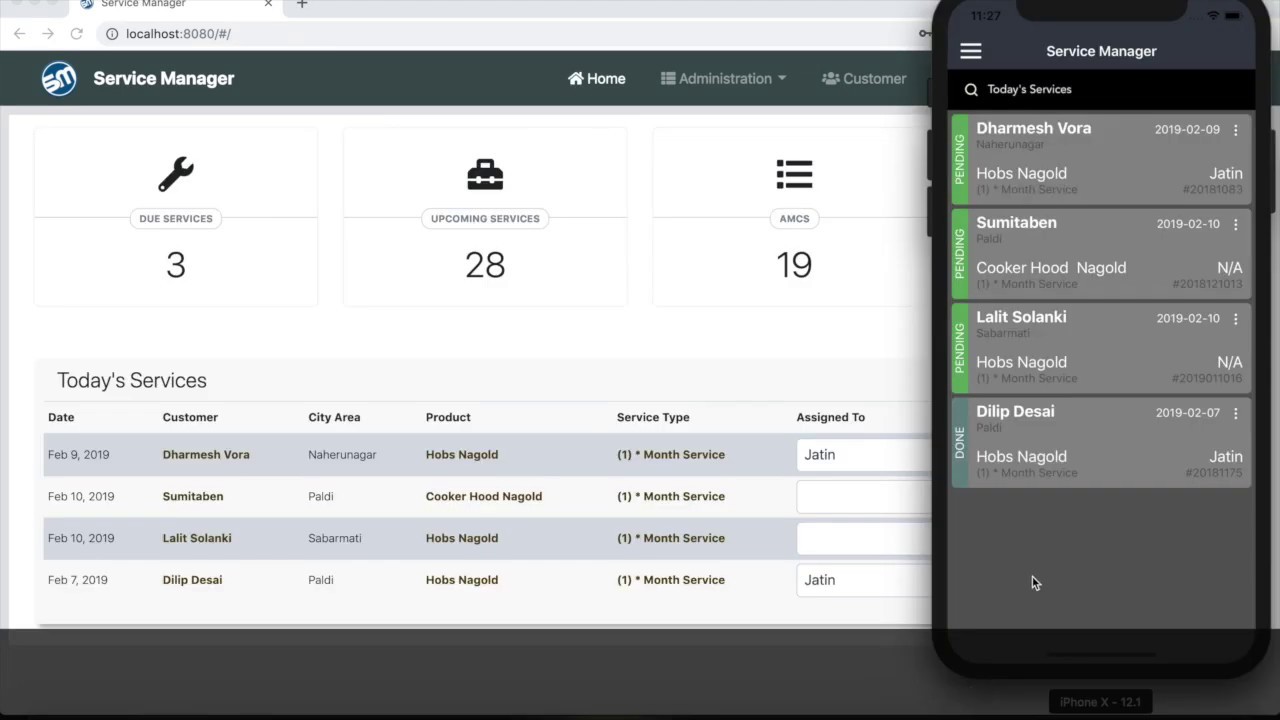Click the wrench icon for Due Services
Image resolution: width=1280 pixels, height=720 pixels.
pos(176,174)
